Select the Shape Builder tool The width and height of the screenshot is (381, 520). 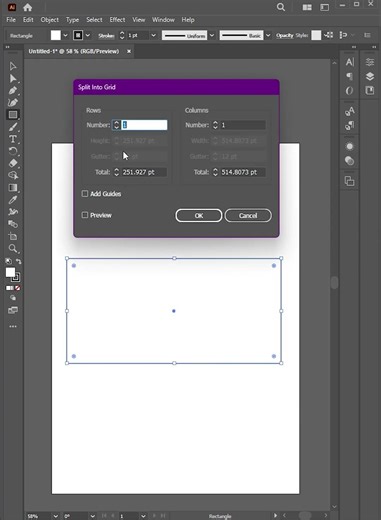point(13,175)
